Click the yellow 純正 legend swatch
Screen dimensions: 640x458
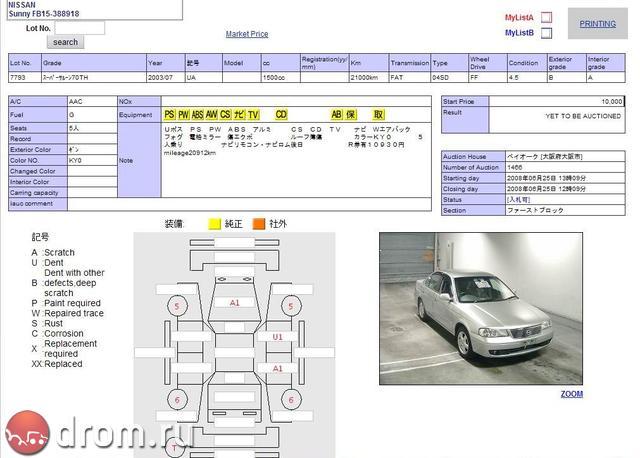tap(214, 224)
